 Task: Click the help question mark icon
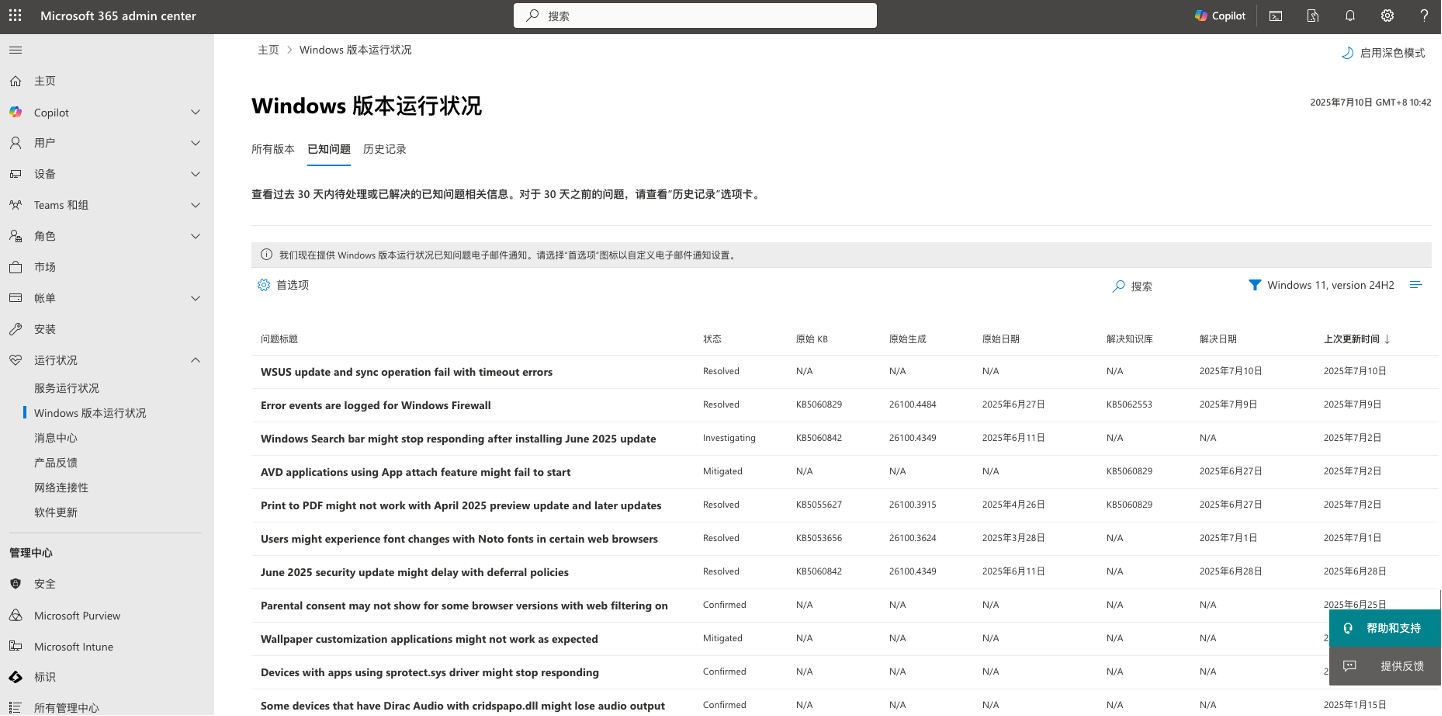[x=1424, y=16]
